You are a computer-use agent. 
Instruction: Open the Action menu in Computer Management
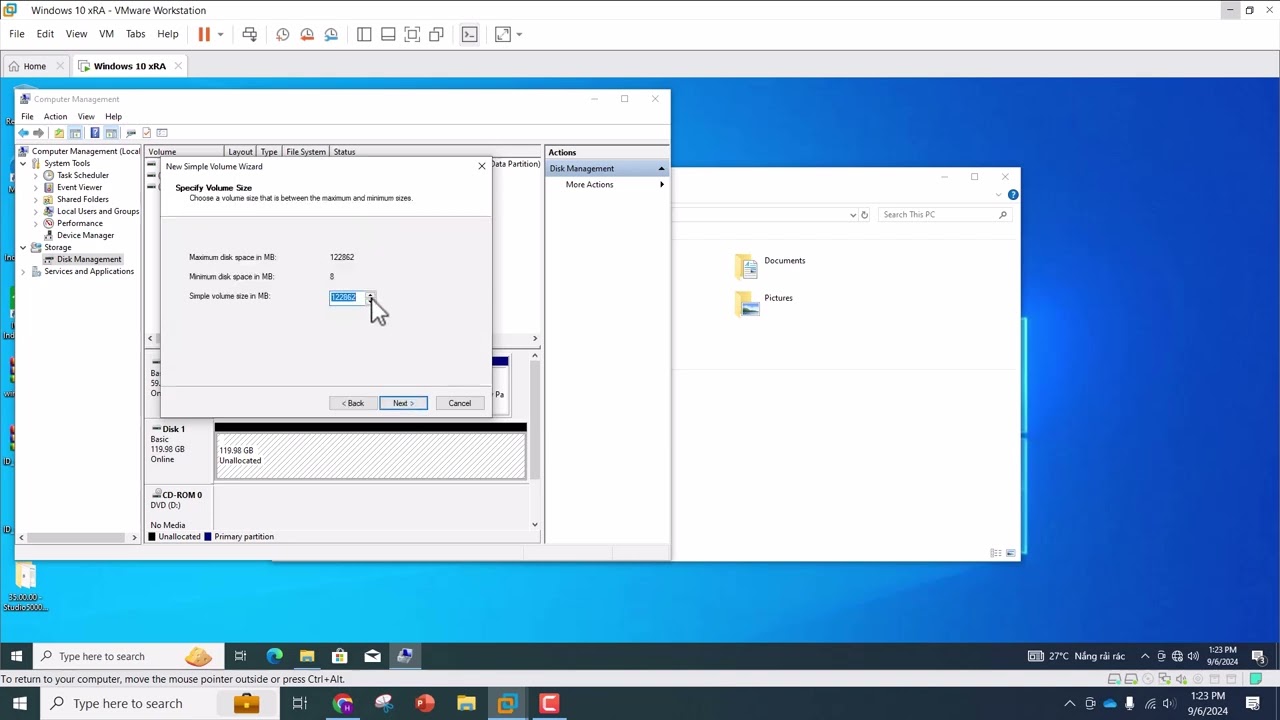tap(55, 116)
